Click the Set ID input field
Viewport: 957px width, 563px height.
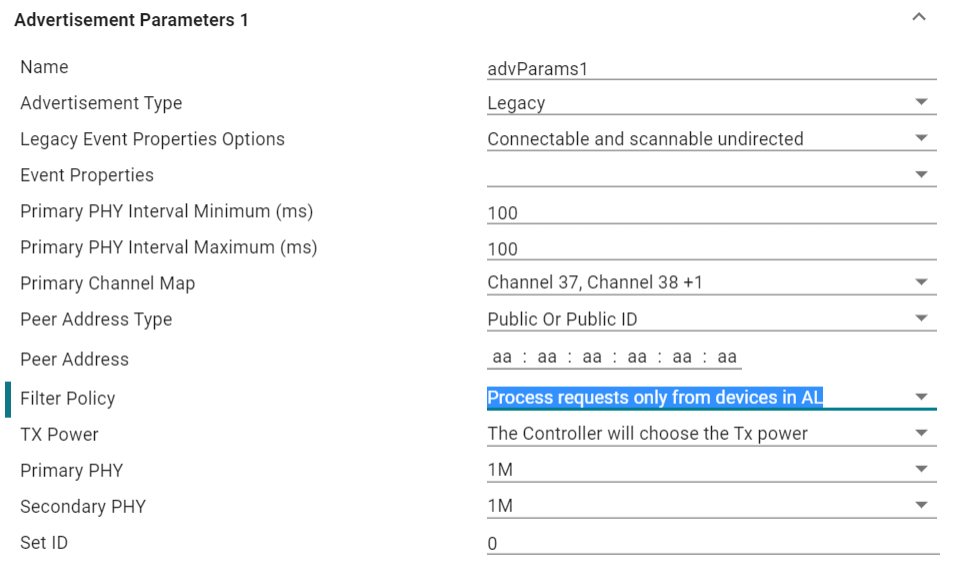coord(710,543)
